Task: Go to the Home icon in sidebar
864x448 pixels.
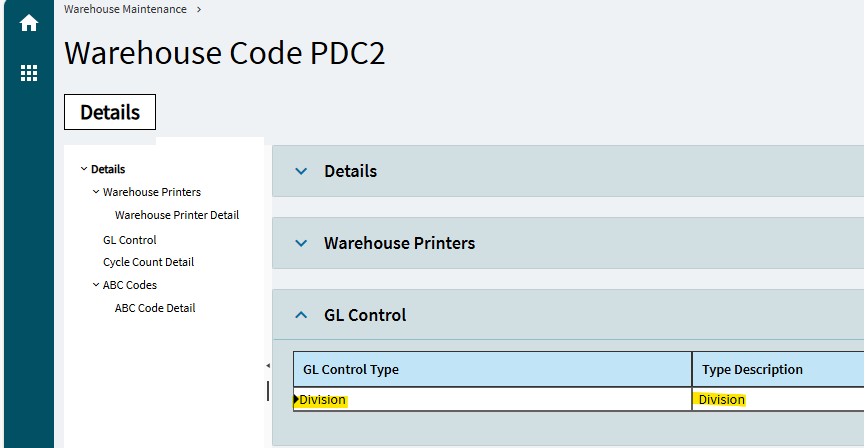Action: pyautogui.click(x=29, y=23)
